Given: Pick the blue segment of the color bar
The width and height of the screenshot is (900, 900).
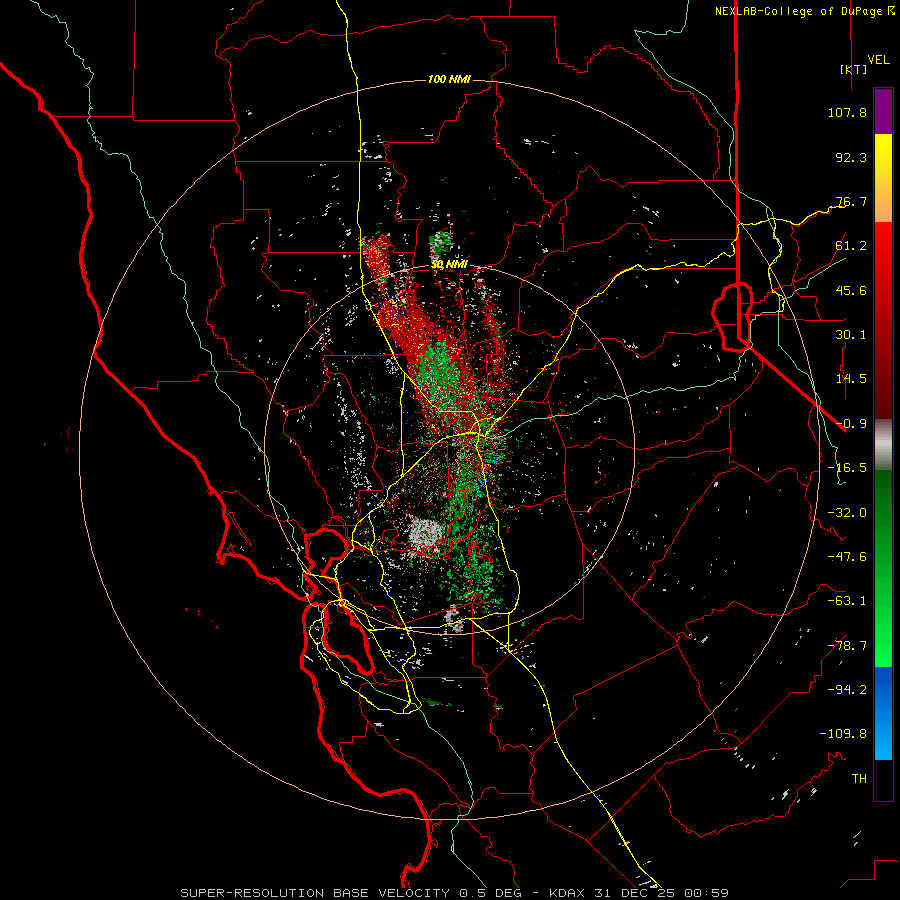Looking at the screenshot, I should click(x=883, y=713).
